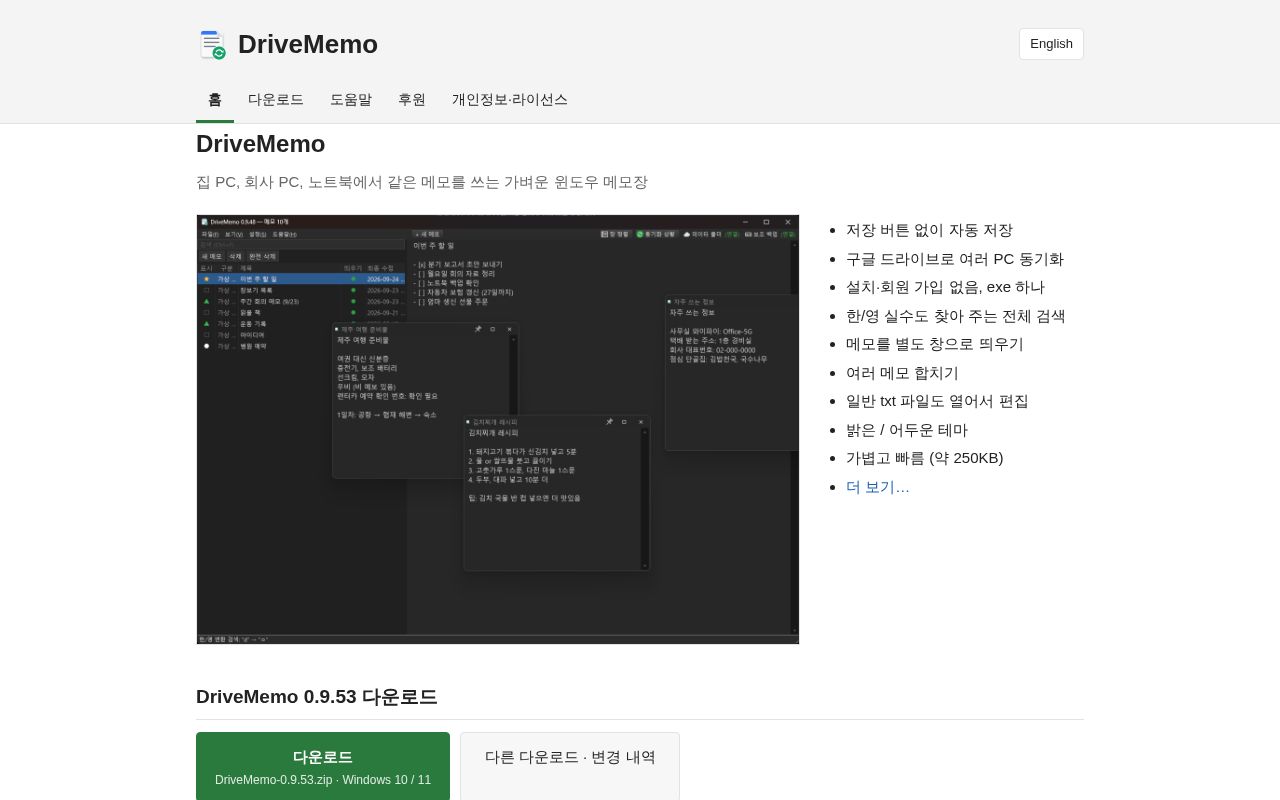
Task: Go to the 도움말 tab
Action: pyautogui.click(x=351, y=100)
